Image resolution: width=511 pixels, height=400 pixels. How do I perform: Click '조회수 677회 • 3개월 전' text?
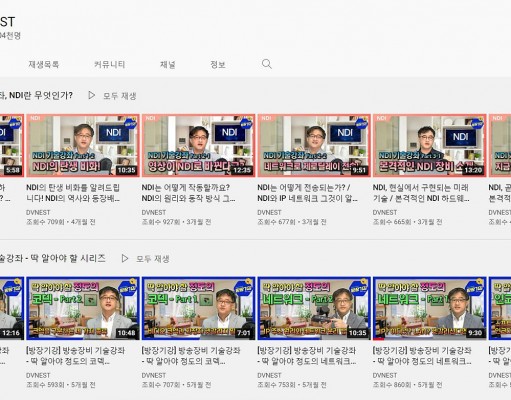pyautogui.click(x=292, y=222)
